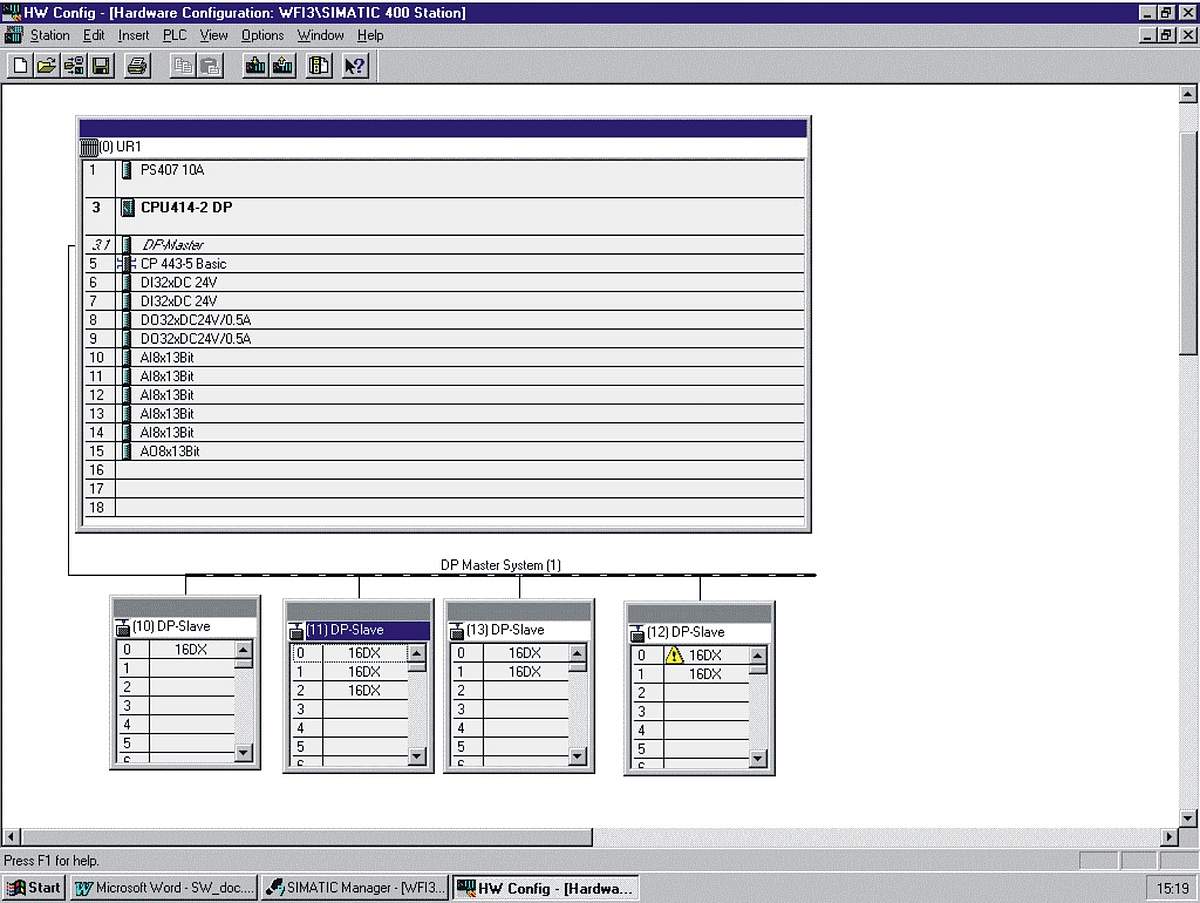Click the HW Config taskbar button

pyautogui.click(x=546, y=887)
